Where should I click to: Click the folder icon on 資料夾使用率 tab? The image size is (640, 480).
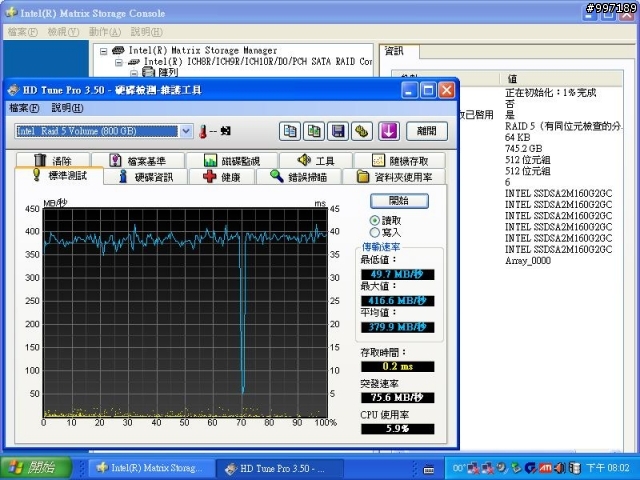pos(363,177)
